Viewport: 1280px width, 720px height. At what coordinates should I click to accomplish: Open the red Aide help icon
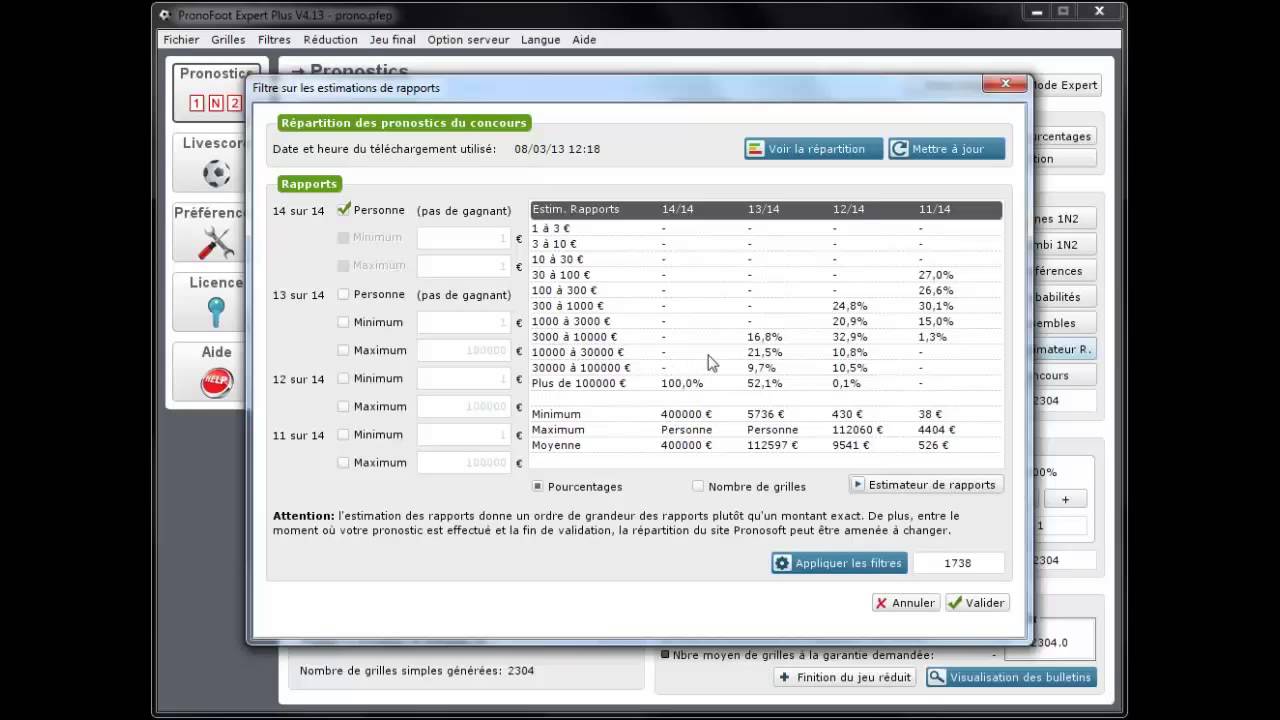coord(216,381)
